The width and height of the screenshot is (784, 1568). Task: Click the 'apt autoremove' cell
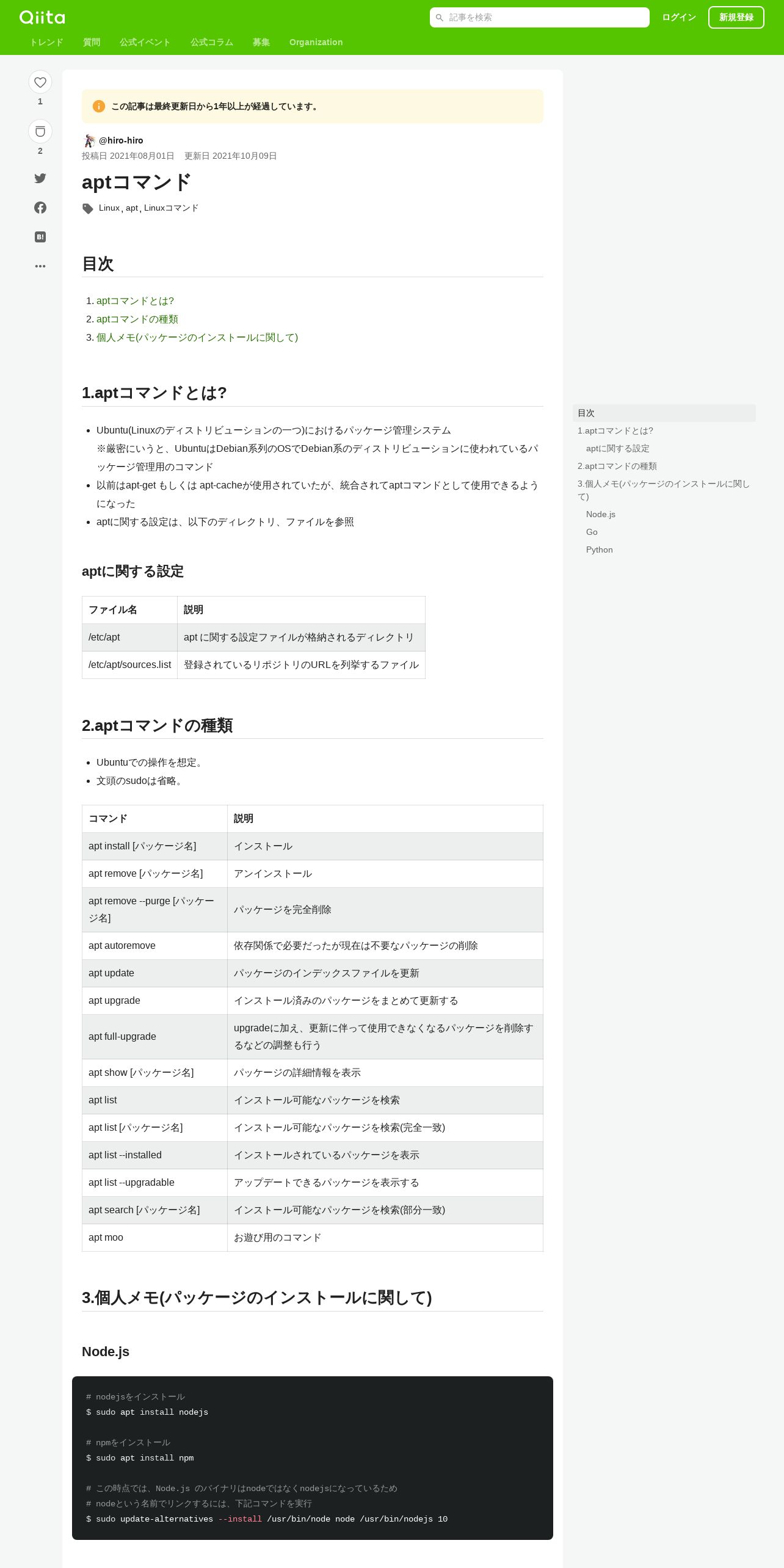click(154, 946)
